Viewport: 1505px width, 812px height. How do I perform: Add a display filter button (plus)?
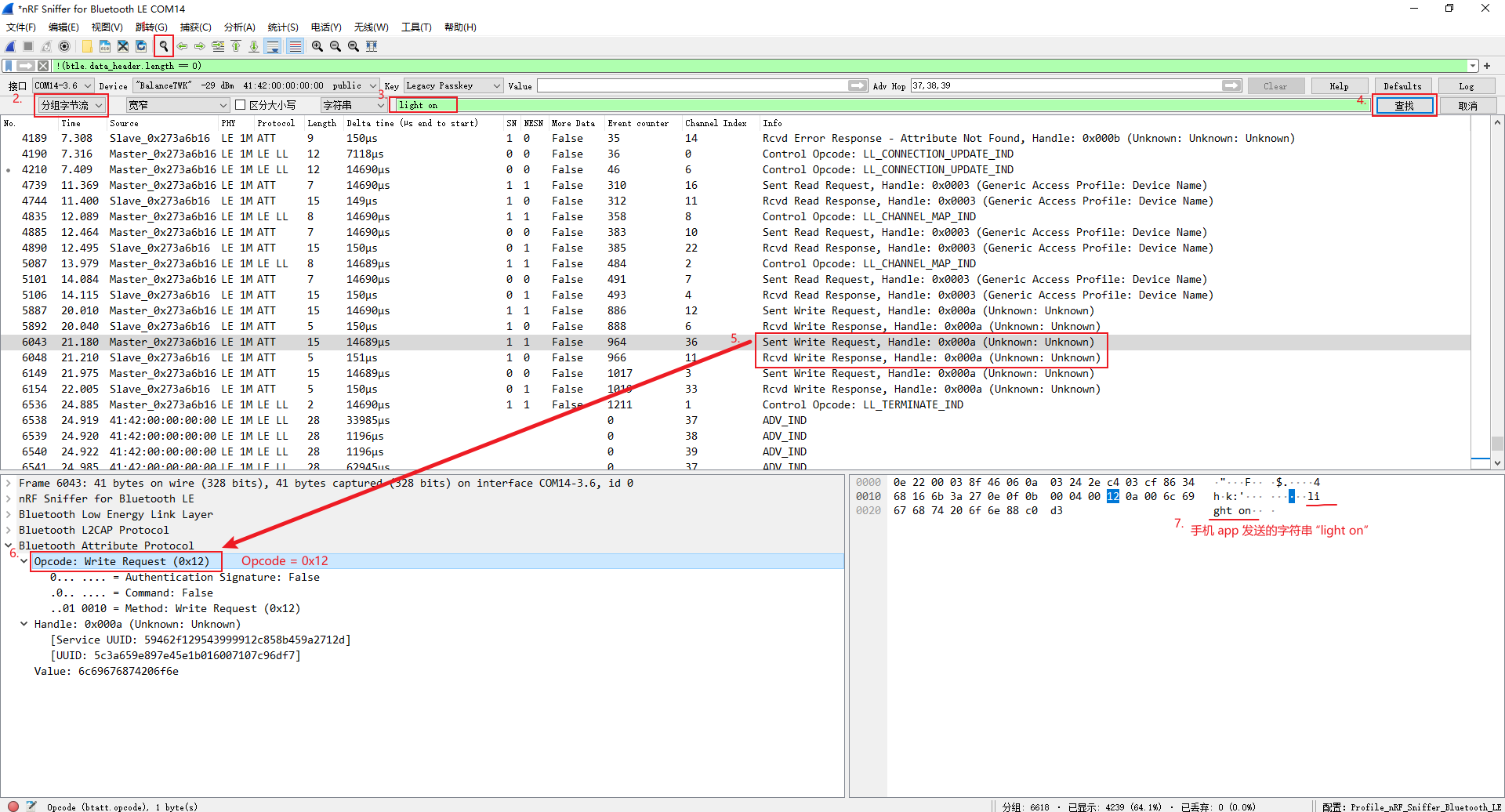[1487, 66]
